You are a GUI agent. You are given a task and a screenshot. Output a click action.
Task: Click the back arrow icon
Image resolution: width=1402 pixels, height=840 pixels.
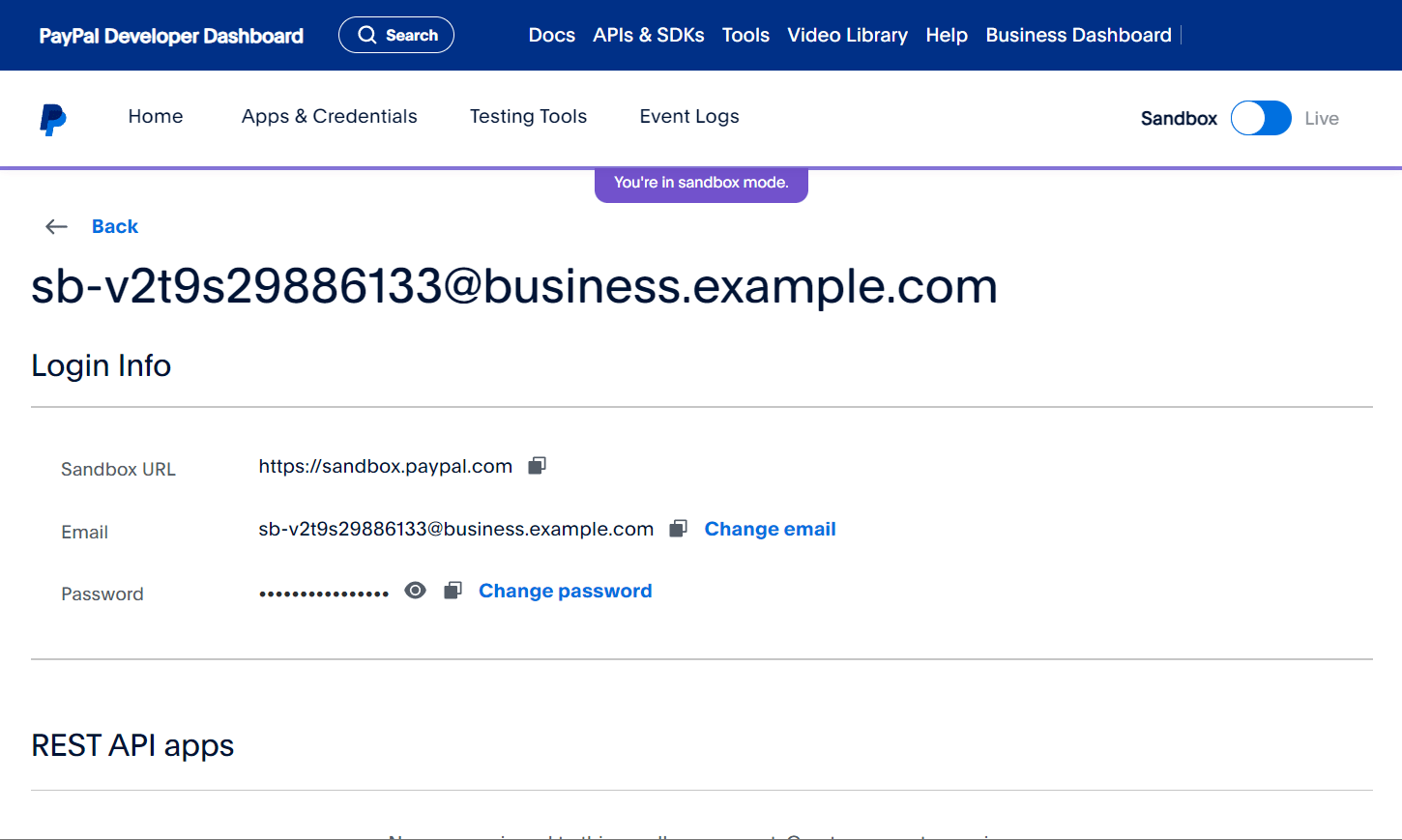[x=56, y=226]
